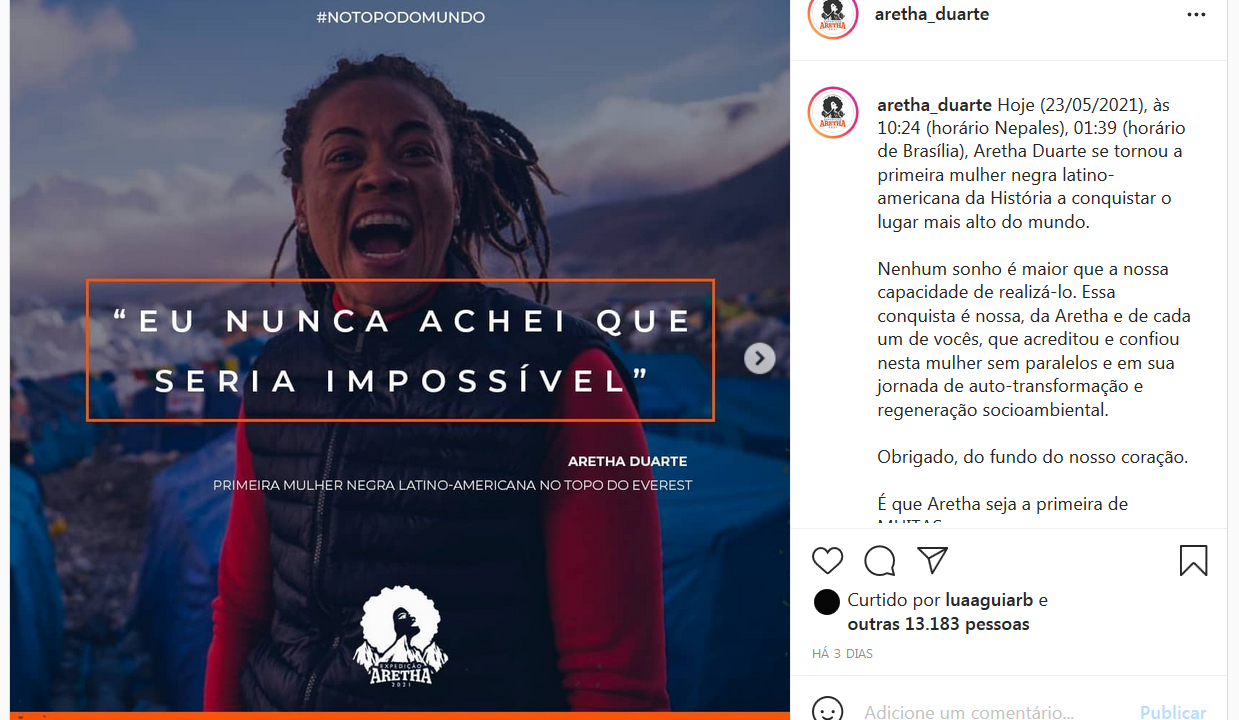Viewport: 1239px width, 720px height.
Task: Open the three-dot more options menu
Action: click(1196, 15)
